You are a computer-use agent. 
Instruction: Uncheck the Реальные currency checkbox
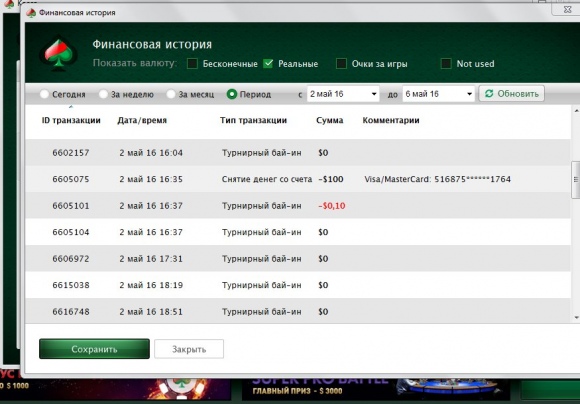coord(268,63)
